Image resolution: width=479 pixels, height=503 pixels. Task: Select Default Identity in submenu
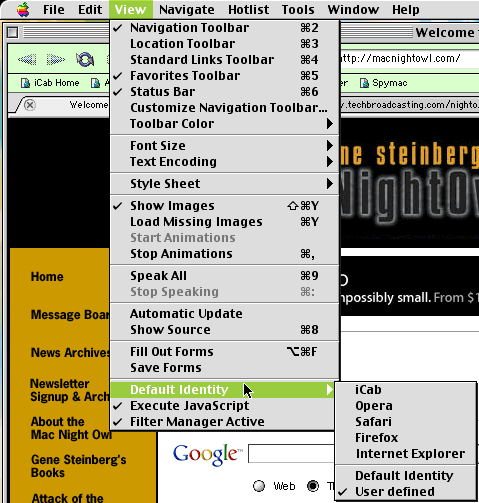click(x=406, y=476)
